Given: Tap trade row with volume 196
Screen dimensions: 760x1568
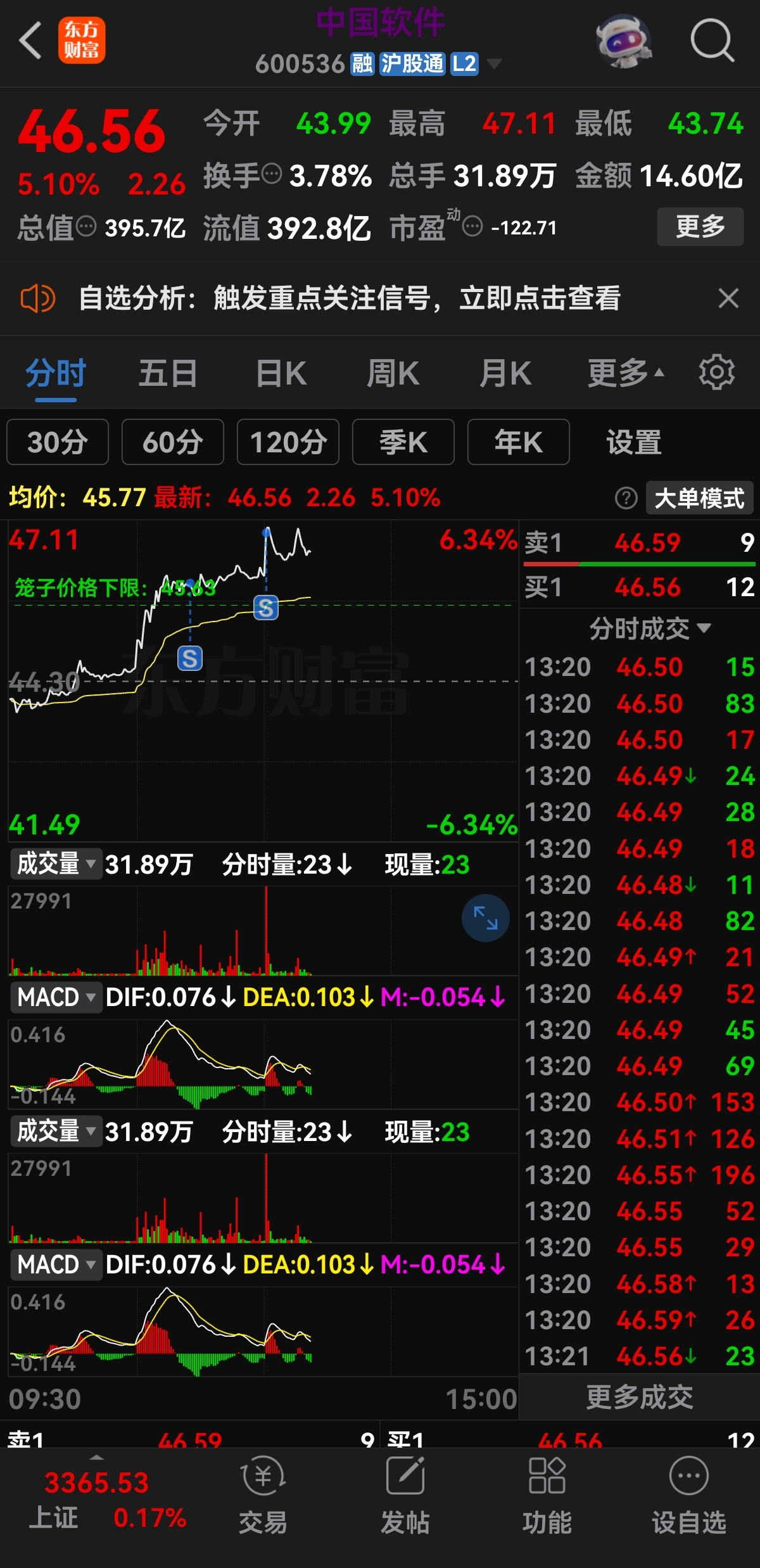Looking at the screenshot, I should pos(640,1175).
